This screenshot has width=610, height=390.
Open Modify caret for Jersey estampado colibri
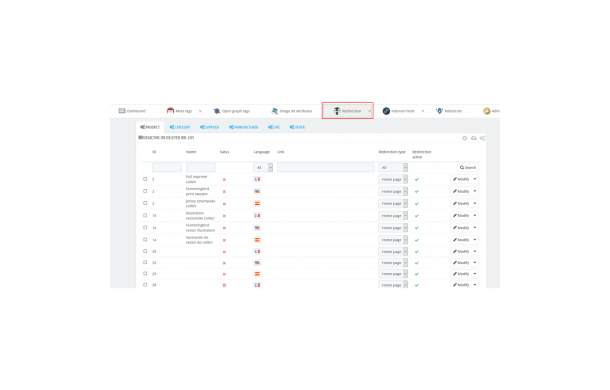pos(475,203)
